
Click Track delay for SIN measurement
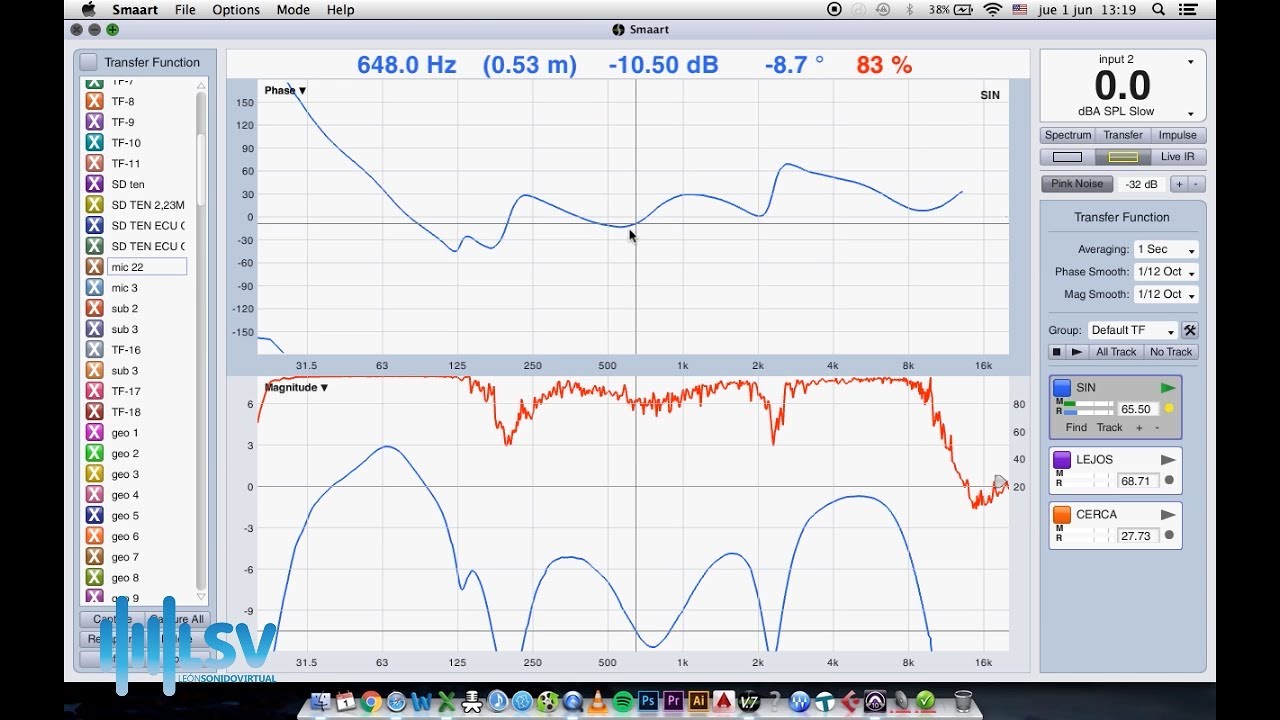pyautogui.click(x=1110, y=427)
